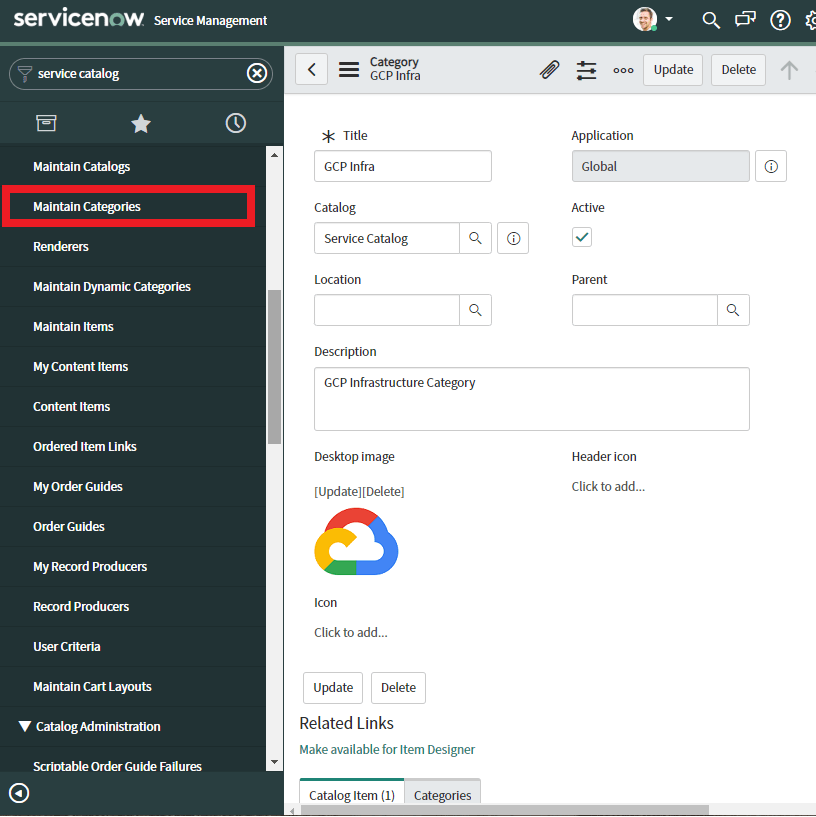Open Scriptable Order Guide Failures module

117,766
